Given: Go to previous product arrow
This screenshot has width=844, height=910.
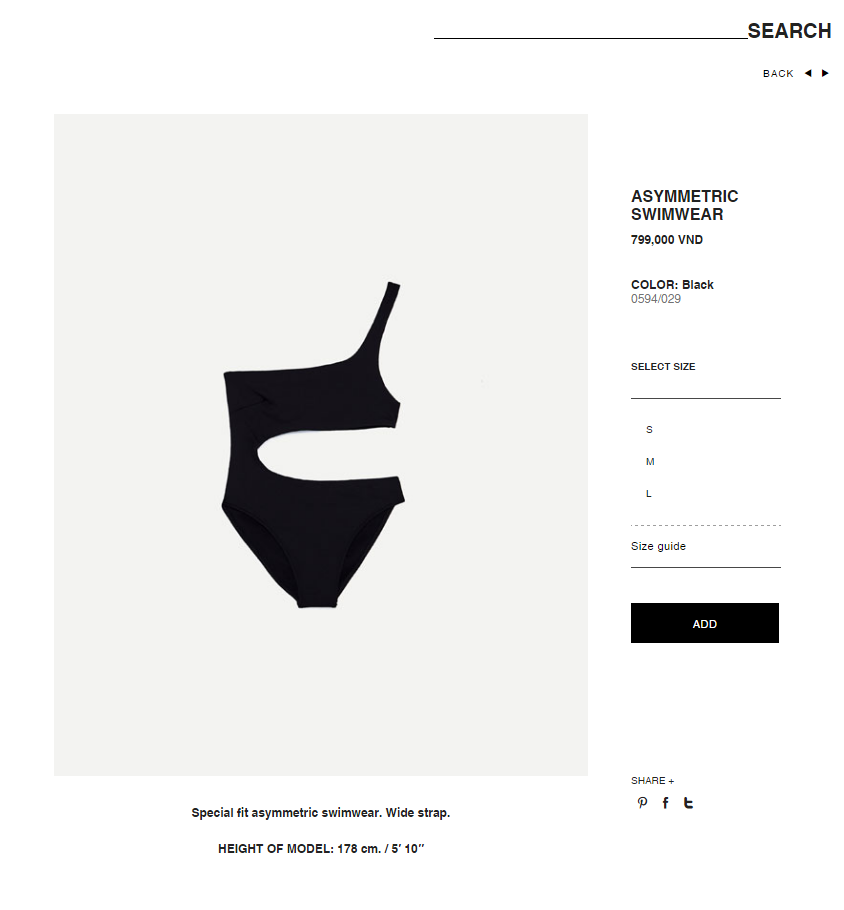Looking at the screenshot, I should (807, 73).
